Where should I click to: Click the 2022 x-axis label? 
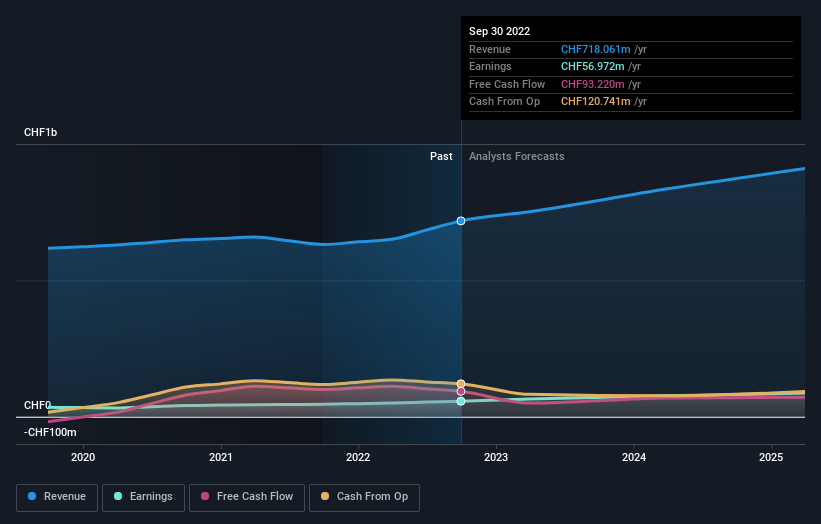coord(358,457)
